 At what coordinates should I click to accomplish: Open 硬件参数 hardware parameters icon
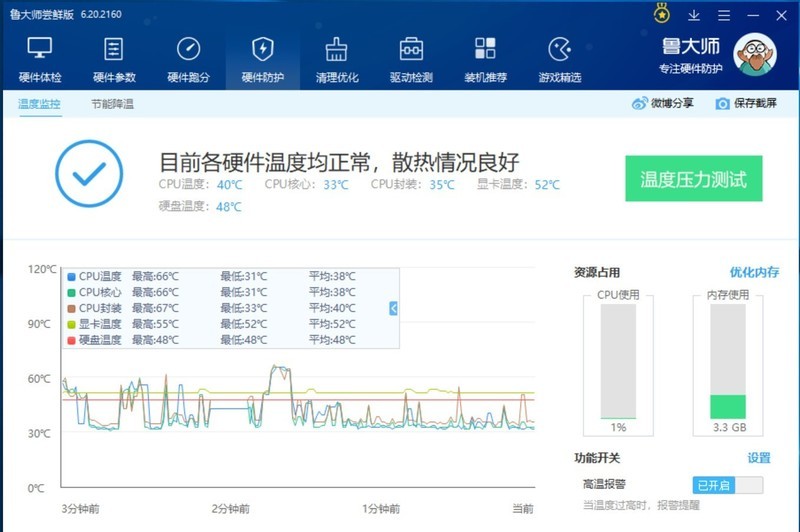pyautogui.click(x=113, y=49)
